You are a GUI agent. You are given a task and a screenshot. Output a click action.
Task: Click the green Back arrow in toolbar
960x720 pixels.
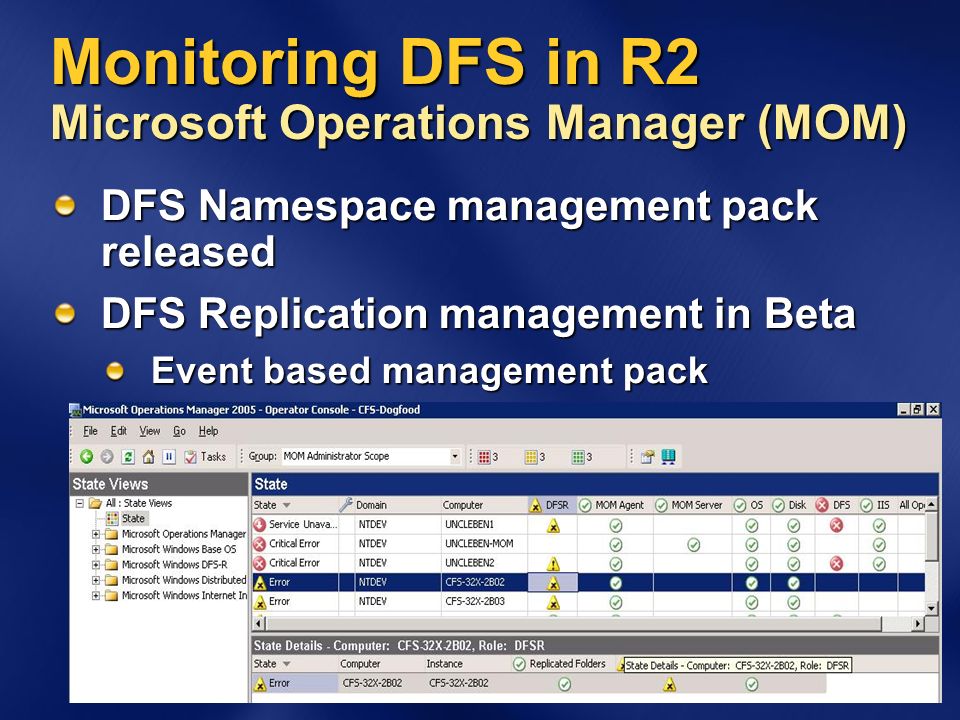coord(86,456)
